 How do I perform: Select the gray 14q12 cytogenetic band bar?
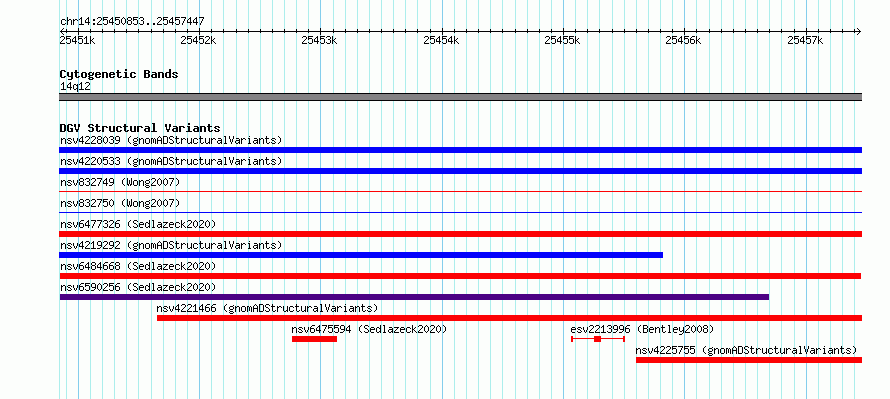point(460,97)
